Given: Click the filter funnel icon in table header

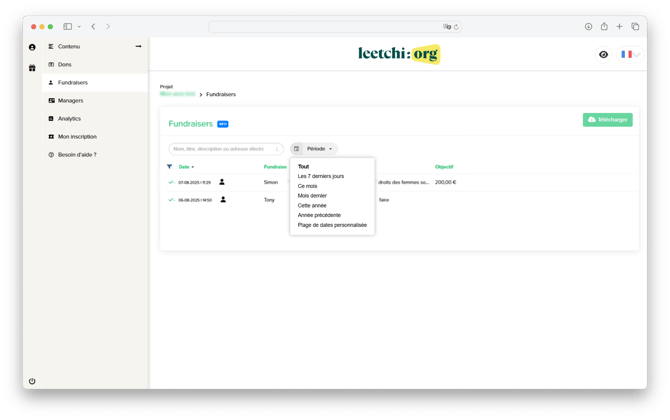Looking at the screenshot, I should tap(169, 167).
